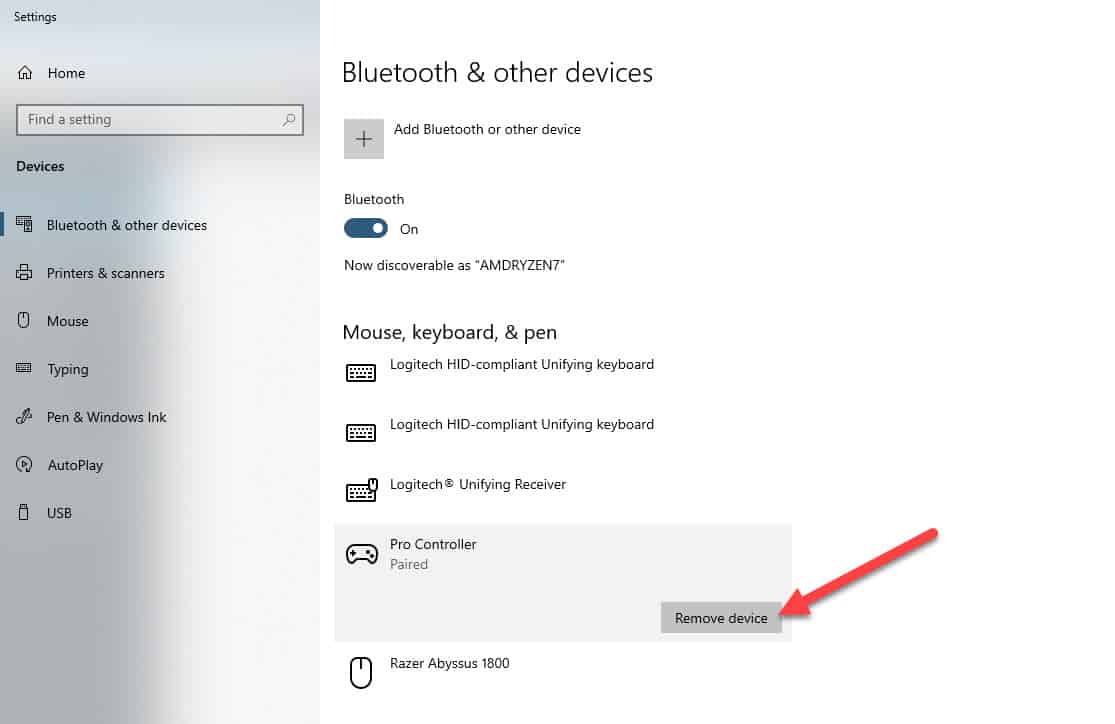This screenshot has width=1115, height=724.
Task: Open Printers & scanners section
Action: (x=105, y=273)
